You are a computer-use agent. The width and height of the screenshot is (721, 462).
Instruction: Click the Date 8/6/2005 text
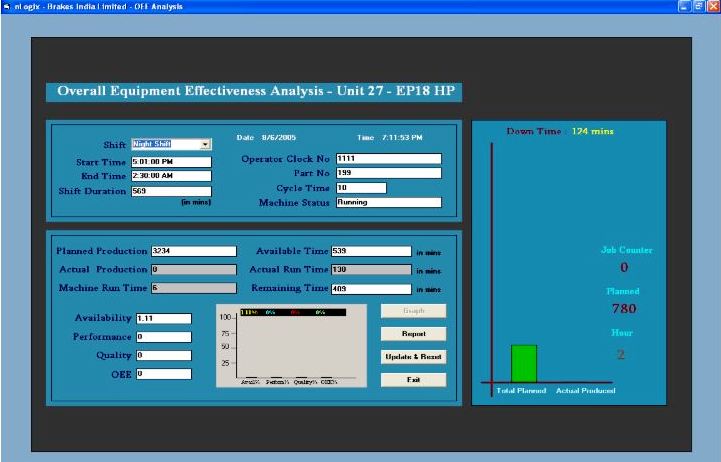click(x=266, y=137)
